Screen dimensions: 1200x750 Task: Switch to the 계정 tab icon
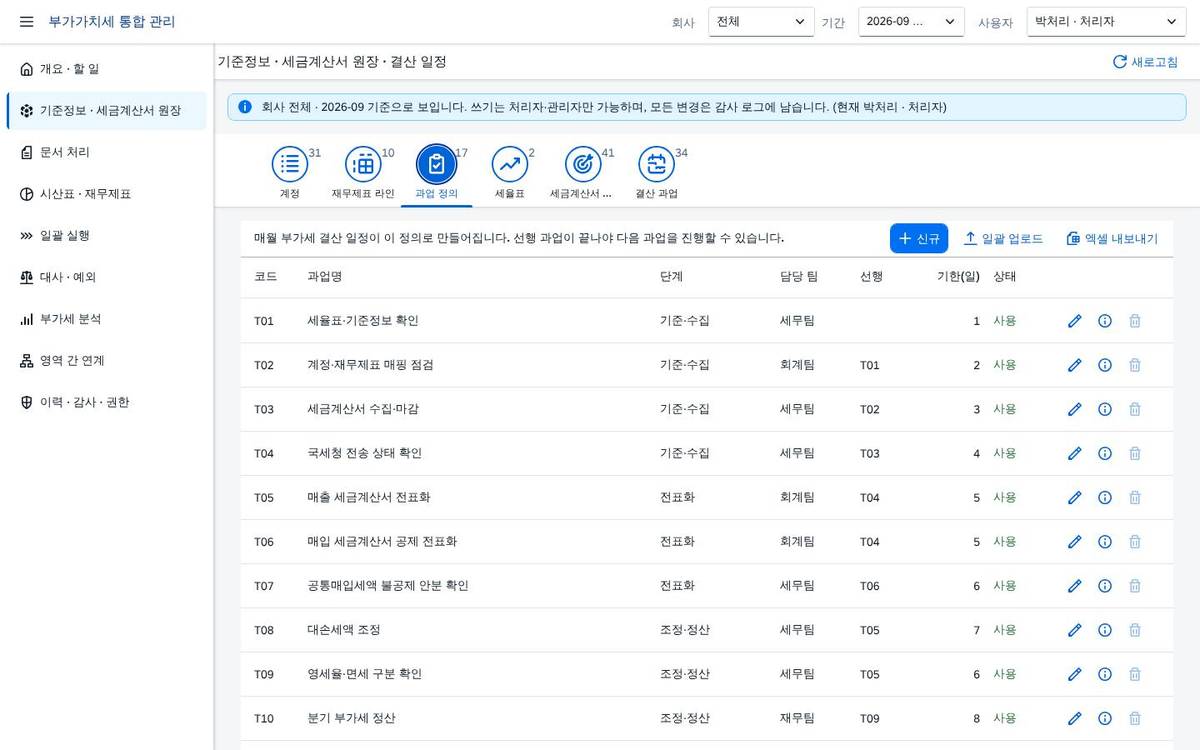click(289, 164)
